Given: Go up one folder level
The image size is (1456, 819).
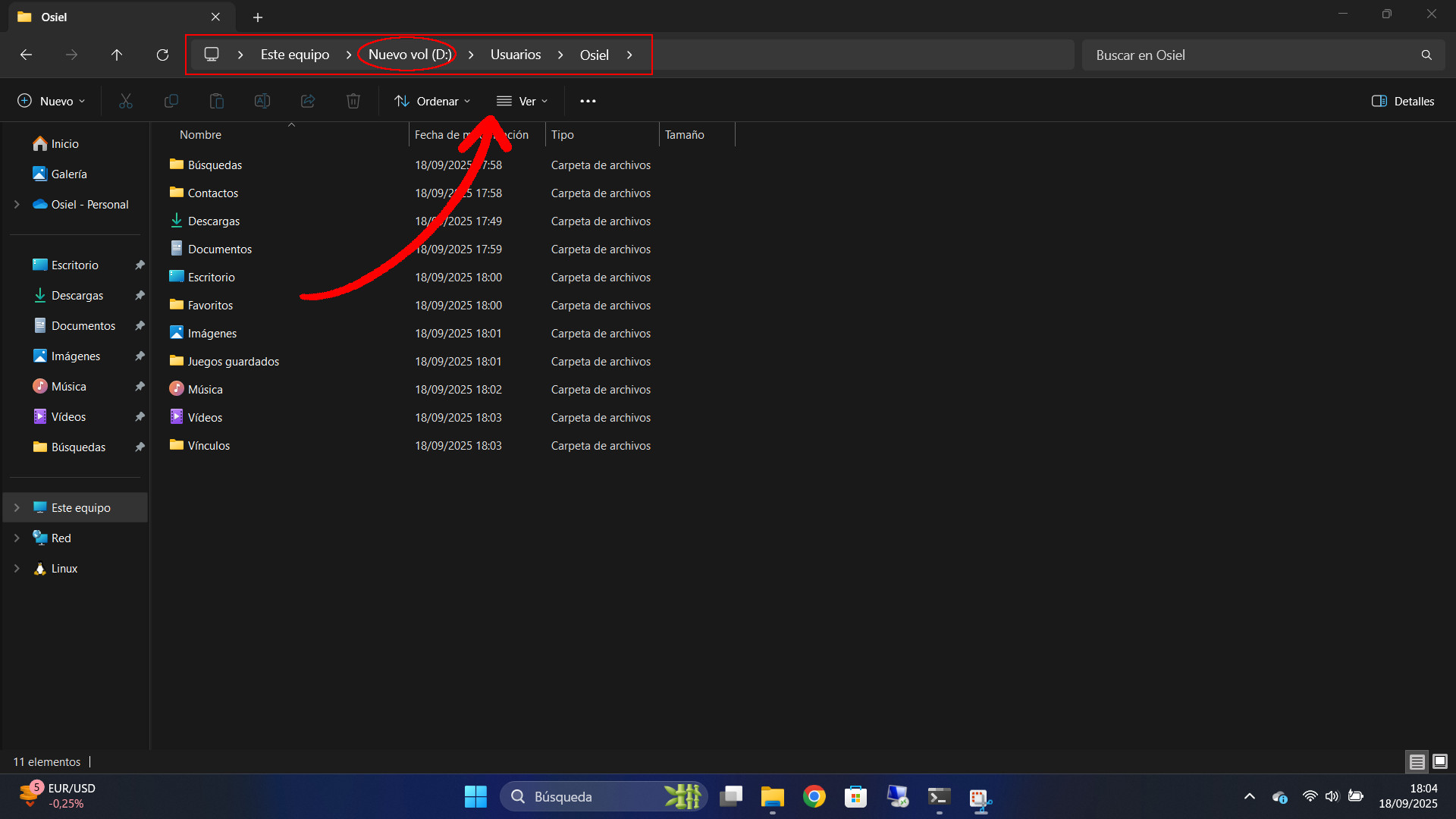Looking at the screenshot, I should tap(117, 55).
